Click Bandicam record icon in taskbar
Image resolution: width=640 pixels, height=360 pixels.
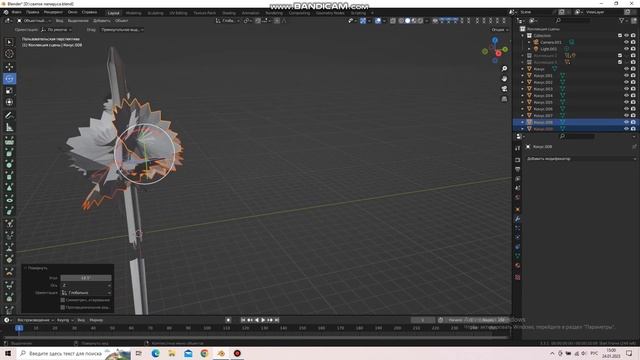tap(237, 353)
